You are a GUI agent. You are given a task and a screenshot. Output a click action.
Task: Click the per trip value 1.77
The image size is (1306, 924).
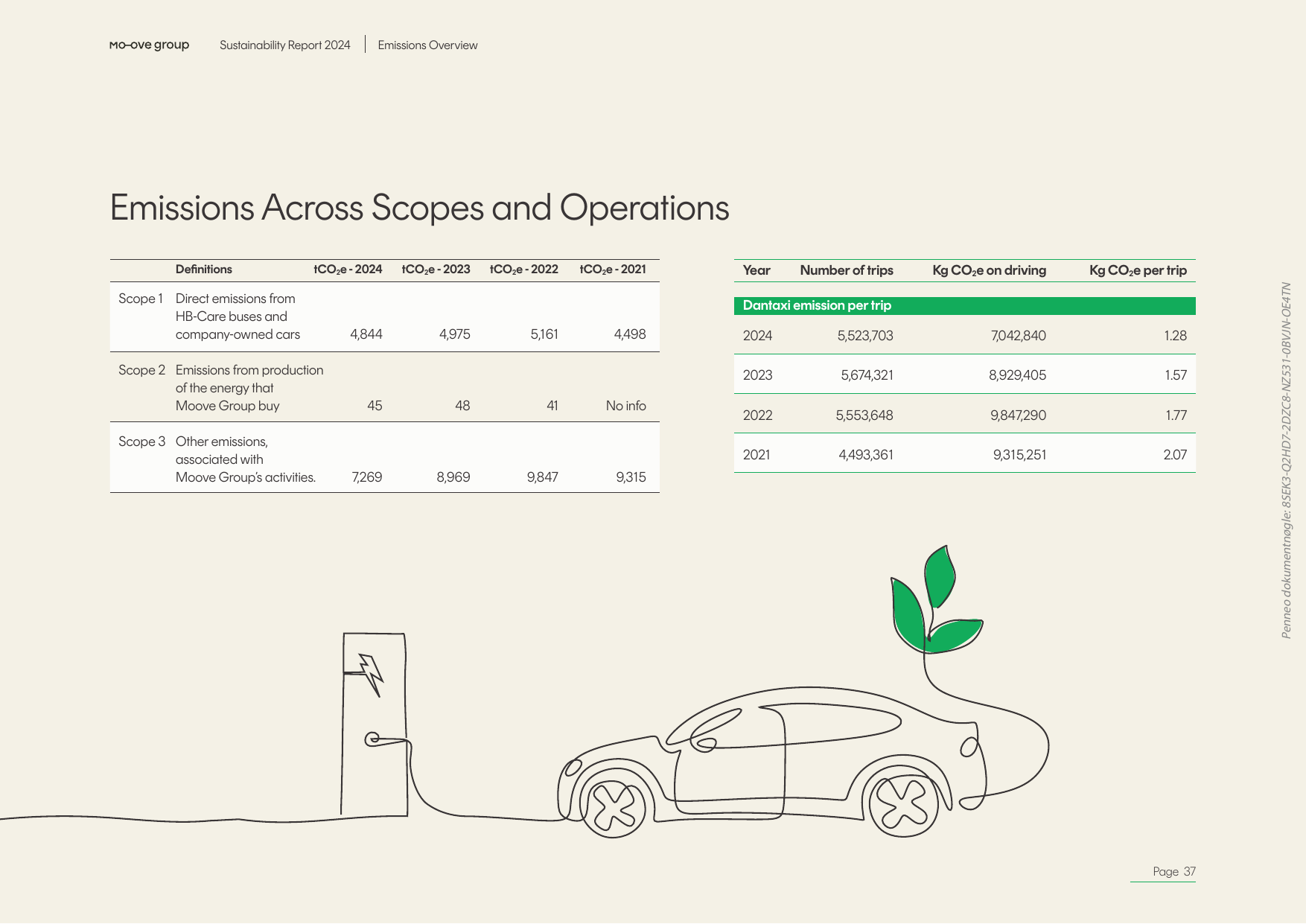[1176, 415]
